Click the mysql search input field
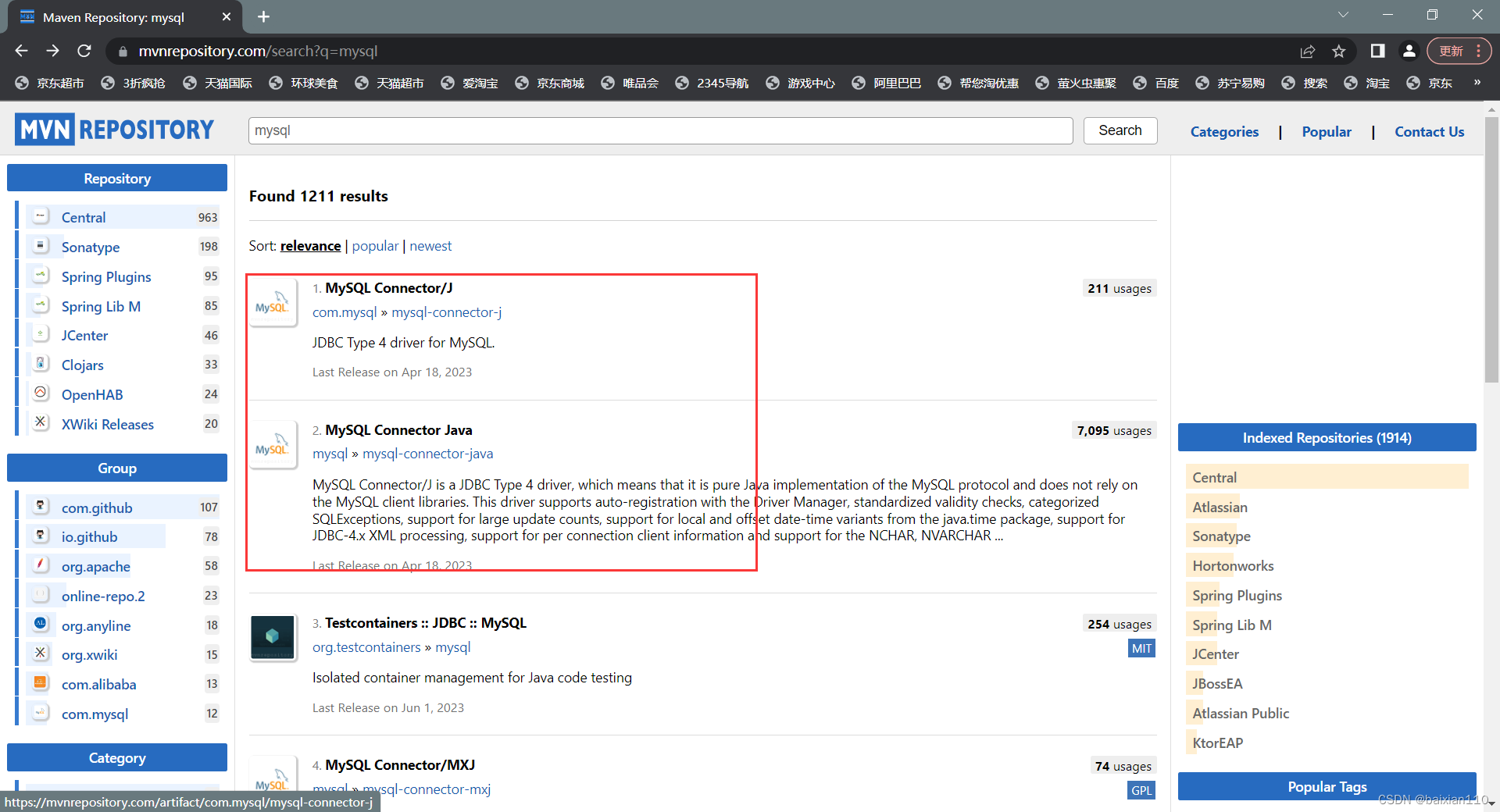1500x812 pixels. (660, 130)
